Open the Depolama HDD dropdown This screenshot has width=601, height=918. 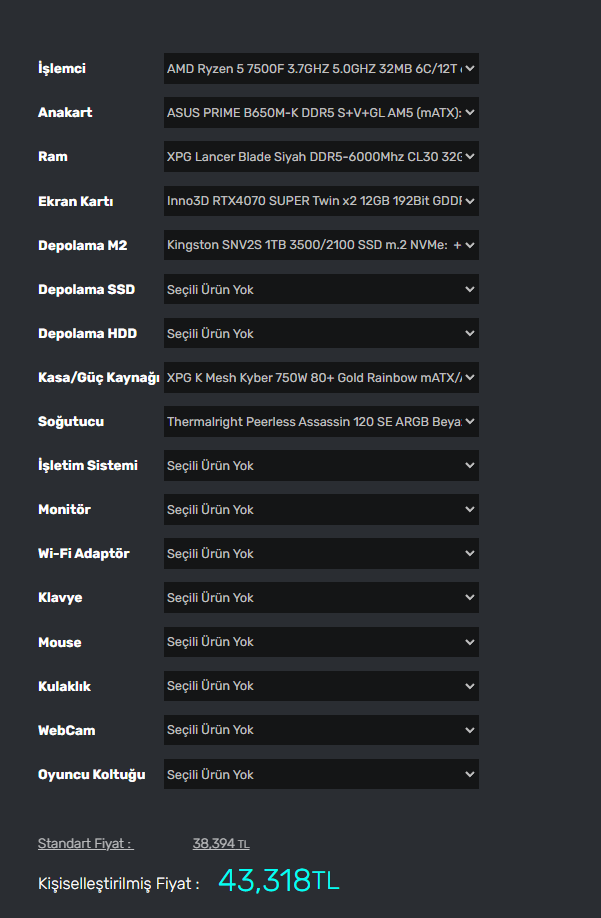click(x=321, y=333)
